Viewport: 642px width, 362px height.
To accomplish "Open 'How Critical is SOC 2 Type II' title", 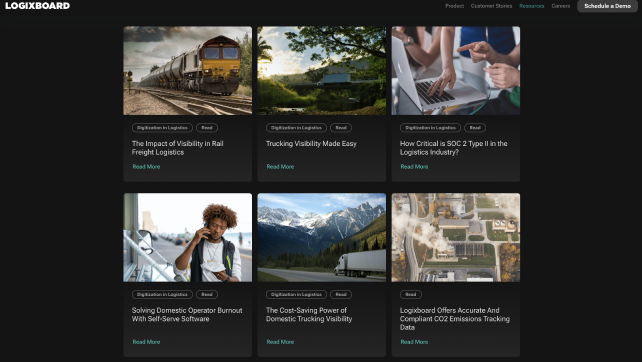I will [x=454, y=148].
